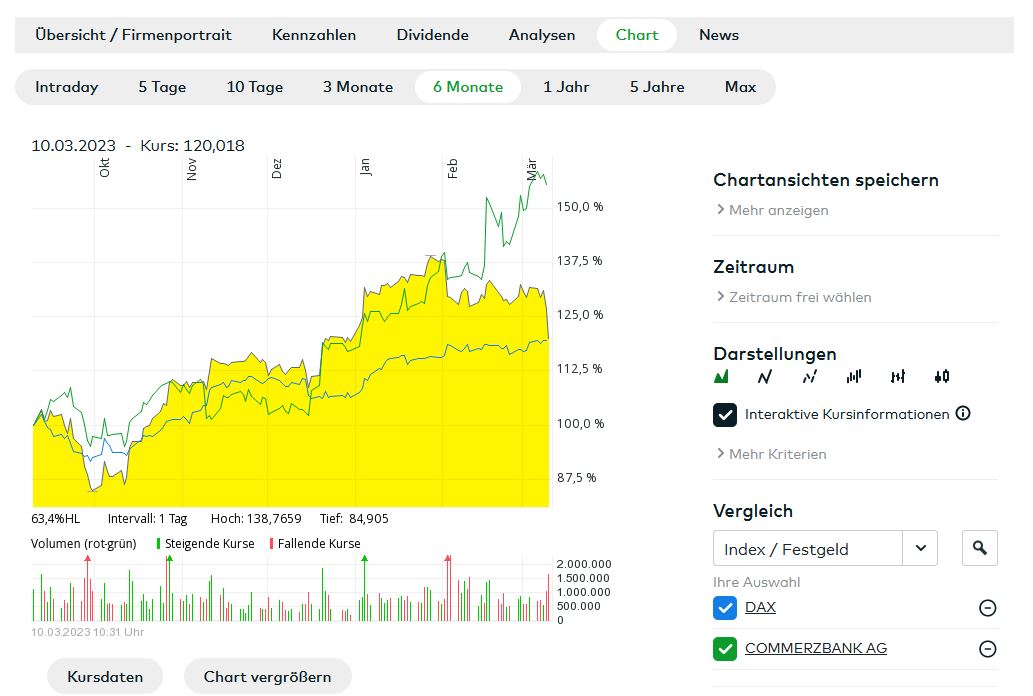1033x696 pixels.
Task: Select the area (mountain) chart display icon
Action: [x=721, y=377]
